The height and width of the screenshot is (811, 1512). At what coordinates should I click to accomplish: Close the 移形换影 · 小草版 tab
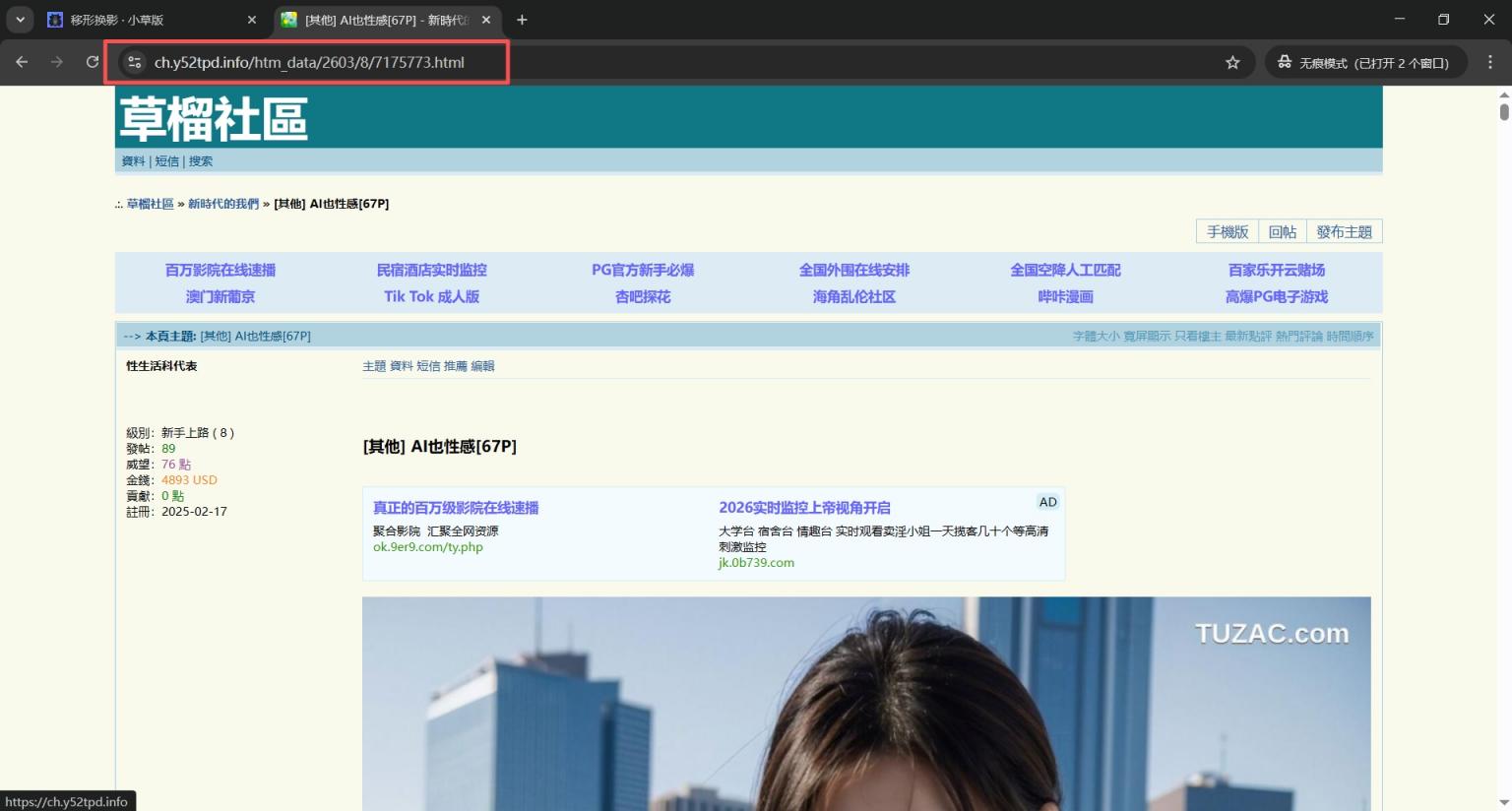[x=252, y=20]
